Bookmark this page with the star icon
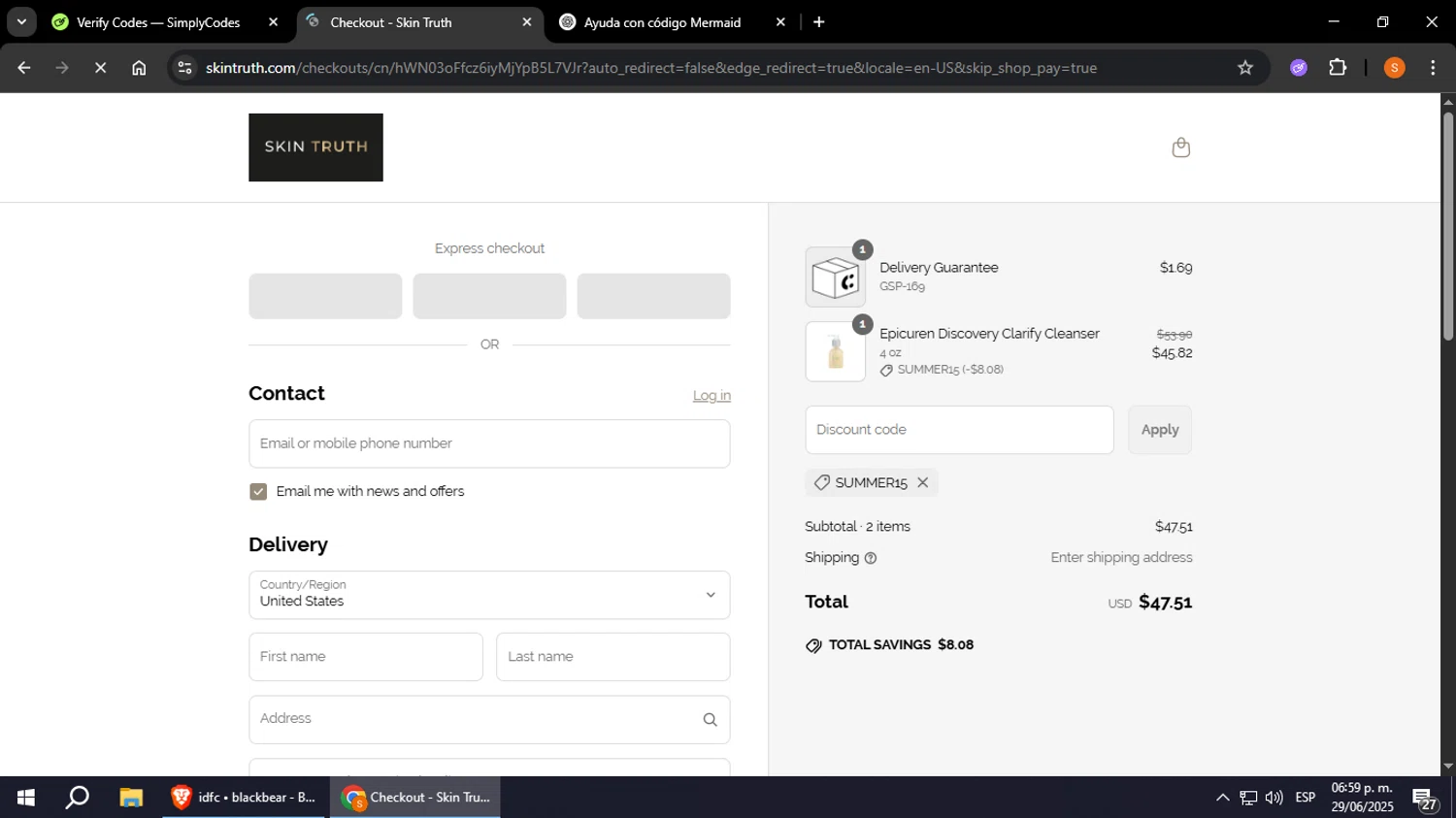Viewport: 1456px width, 818px height. coord(1245,68)
